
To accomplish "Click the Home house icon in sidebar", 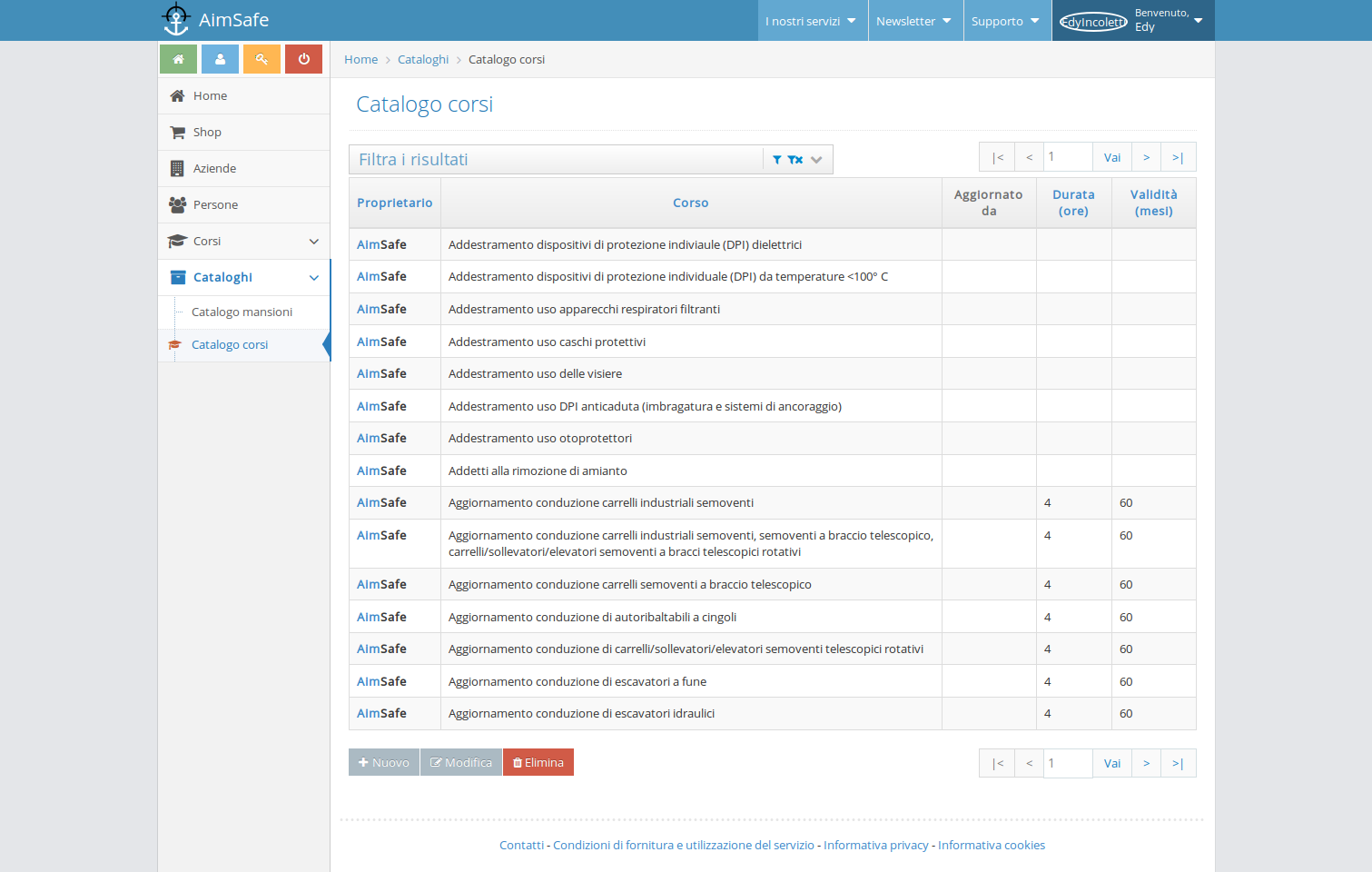I will pyautogui.click(x=177, y=96).
